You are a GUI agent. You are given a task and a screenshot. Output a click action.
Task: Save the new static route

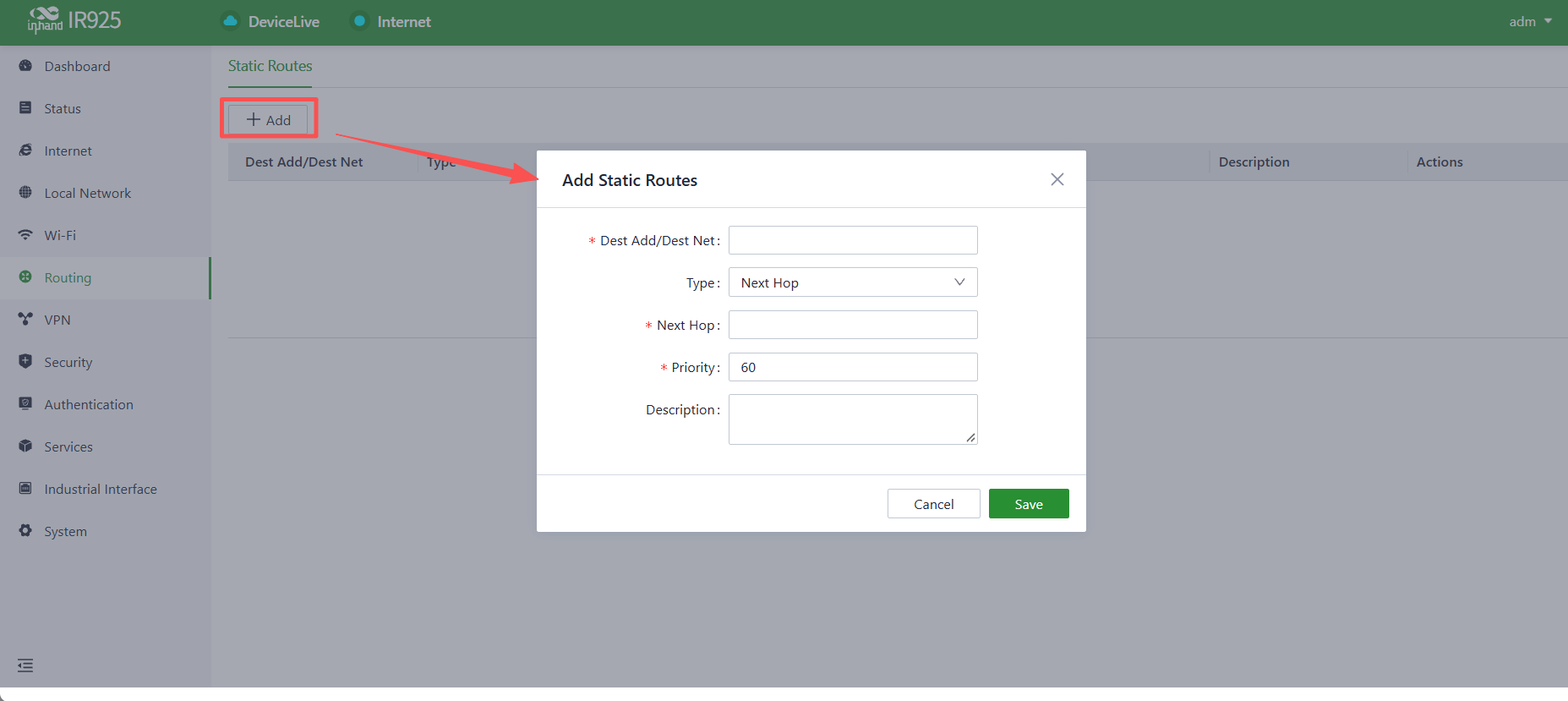click(x=1029, y=504)
